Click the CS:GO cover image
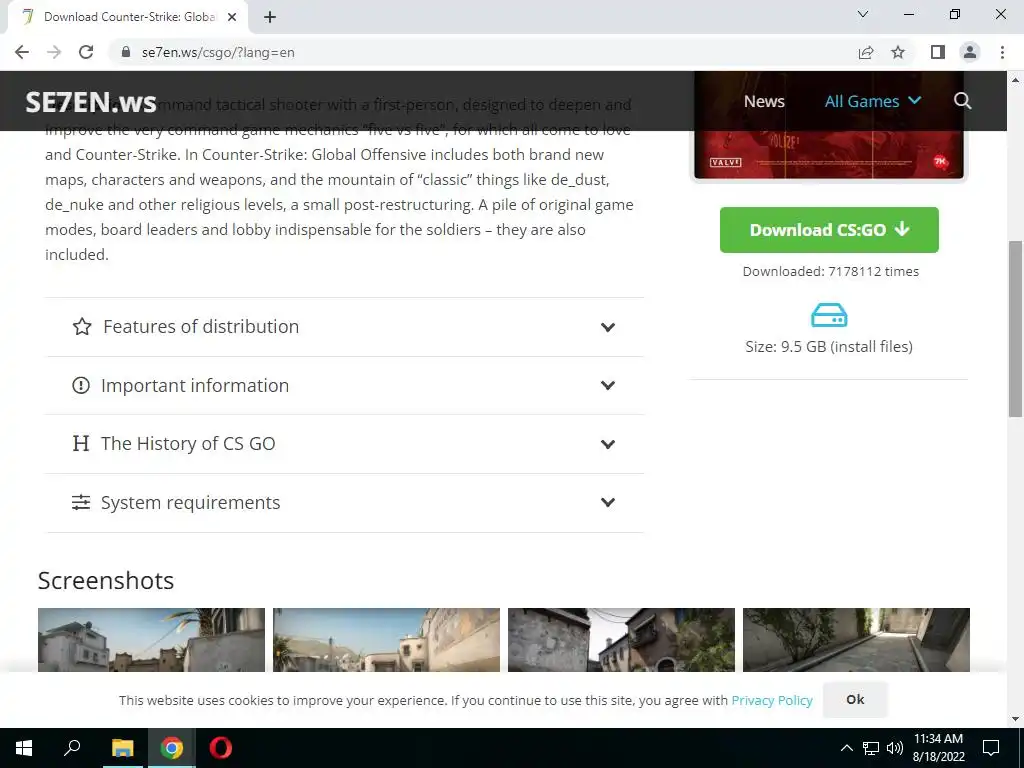This screenshot has height=768, width=1024. pos(829,125)
